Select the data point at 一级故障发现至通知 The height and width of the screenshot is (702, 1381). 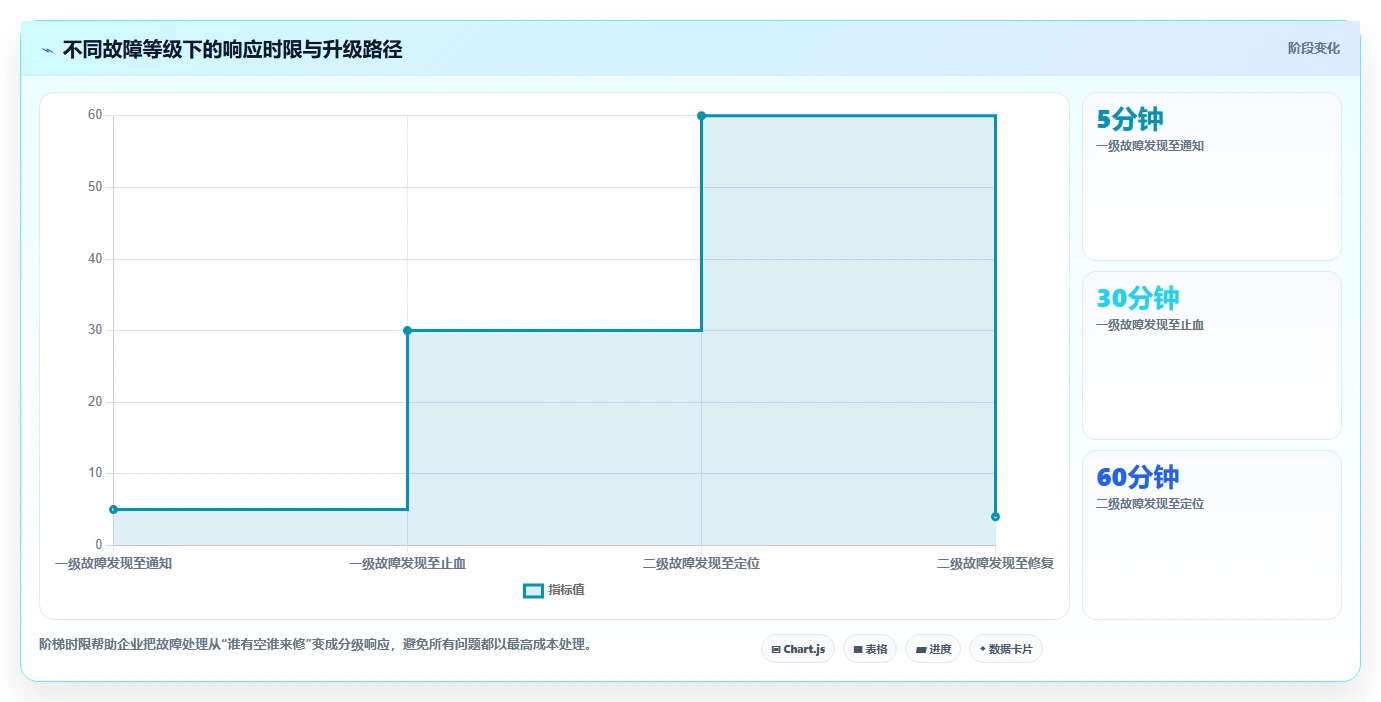tap(113, 509)
